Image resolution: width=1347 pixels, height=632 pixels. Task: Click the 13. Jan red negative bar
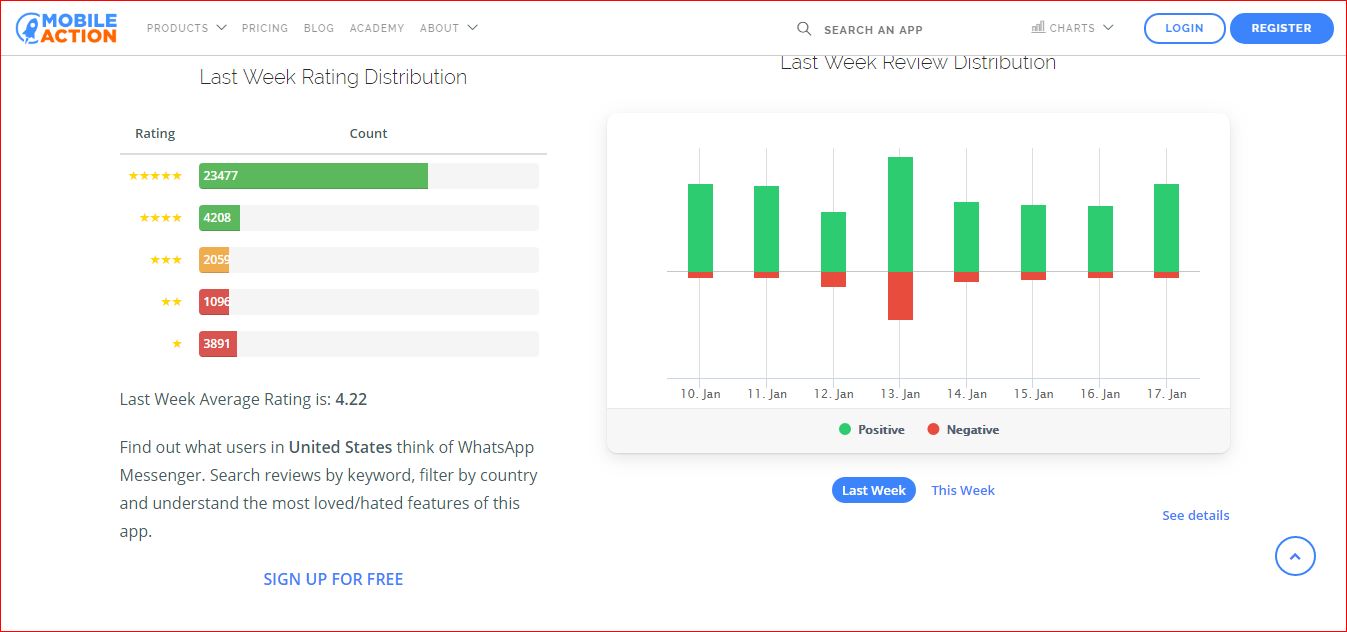(x=900, y=296)
